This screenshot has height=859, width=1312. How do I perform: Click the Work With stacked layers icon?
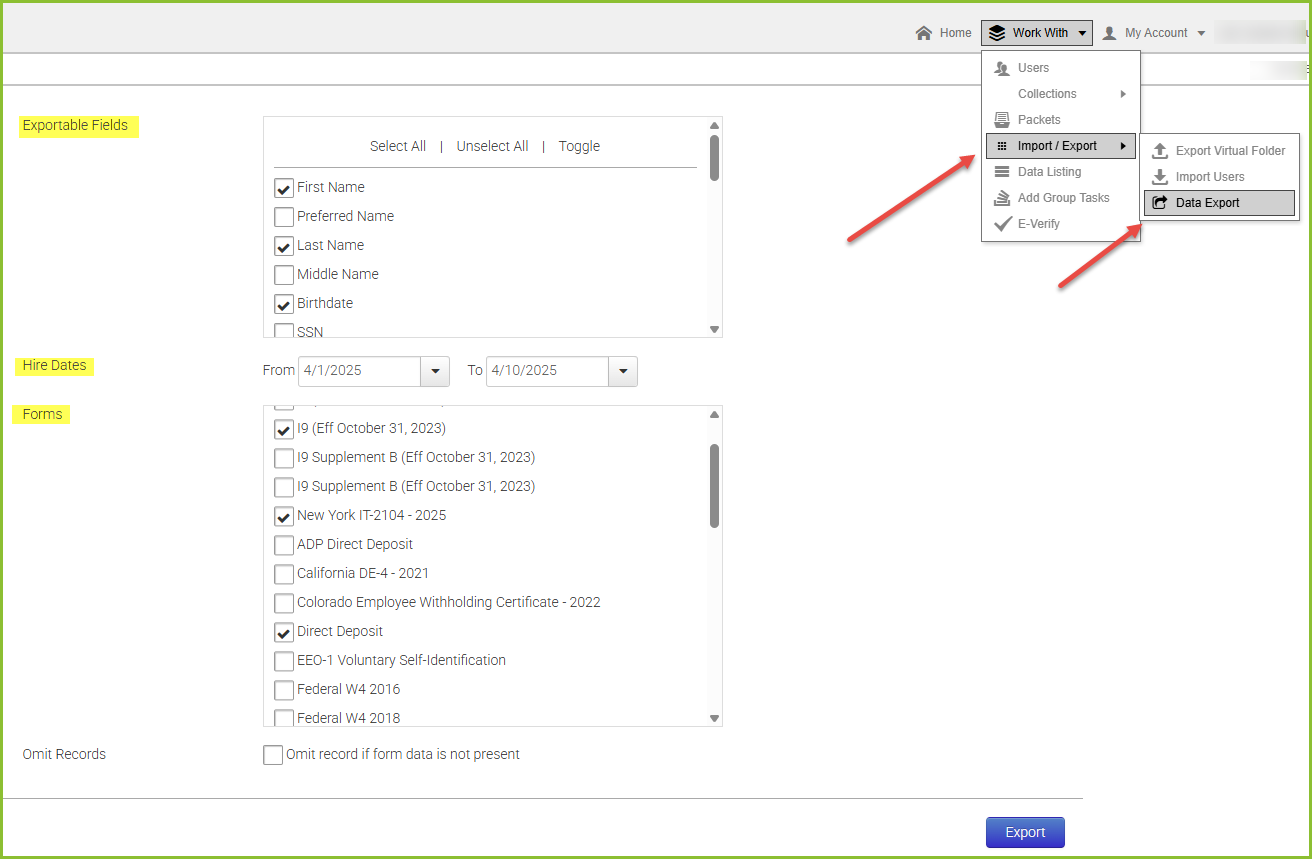point(996,33)
